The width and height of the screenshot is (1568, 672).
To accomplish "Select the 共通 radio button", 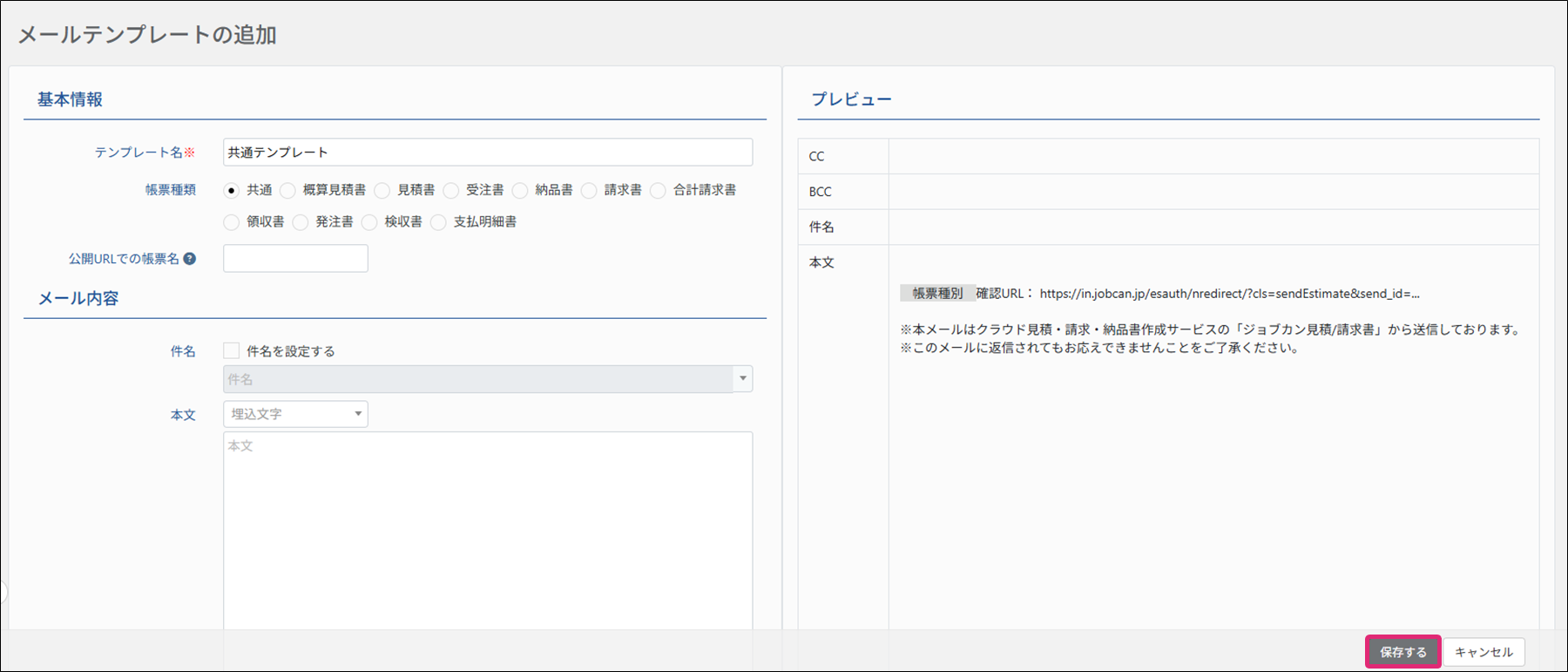I will [232, 190].
